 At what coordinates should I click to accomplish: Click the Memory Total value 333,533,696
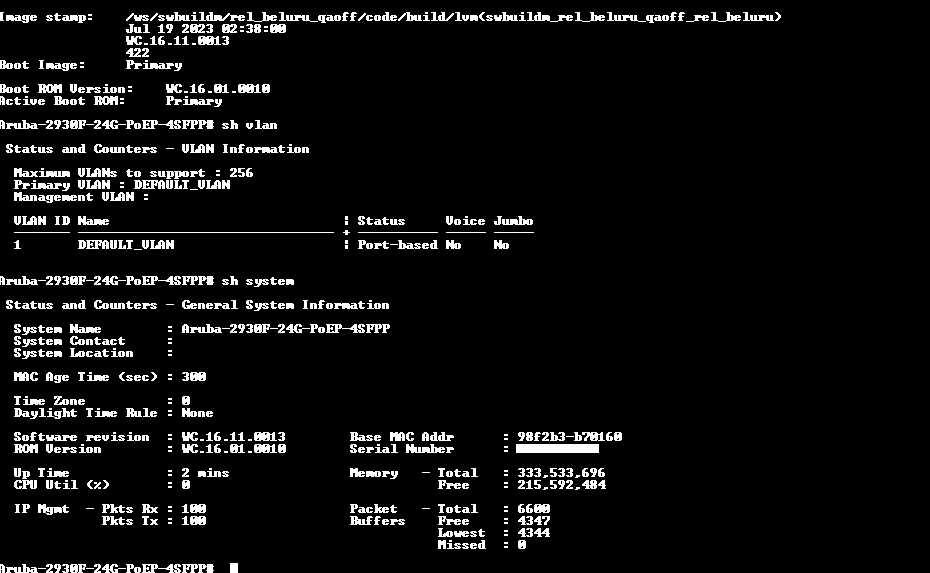pos(561,473)
